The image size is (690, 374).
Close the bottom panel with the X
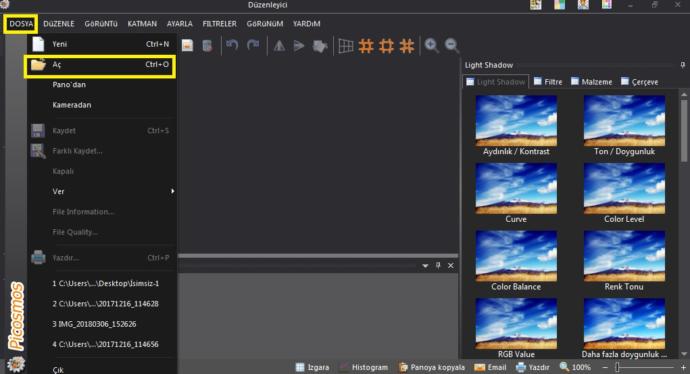[451, 265]
